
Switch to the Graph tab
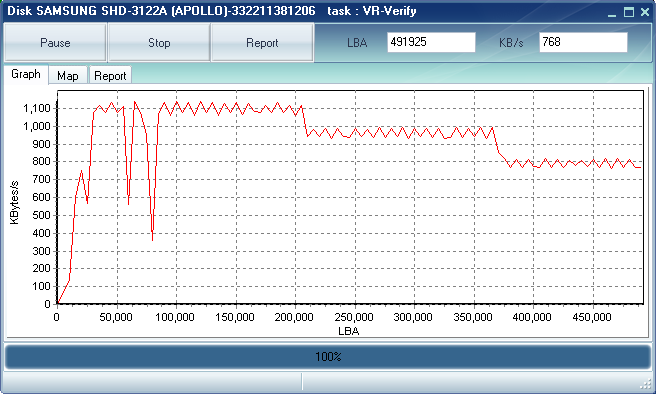tap(26, 74)
